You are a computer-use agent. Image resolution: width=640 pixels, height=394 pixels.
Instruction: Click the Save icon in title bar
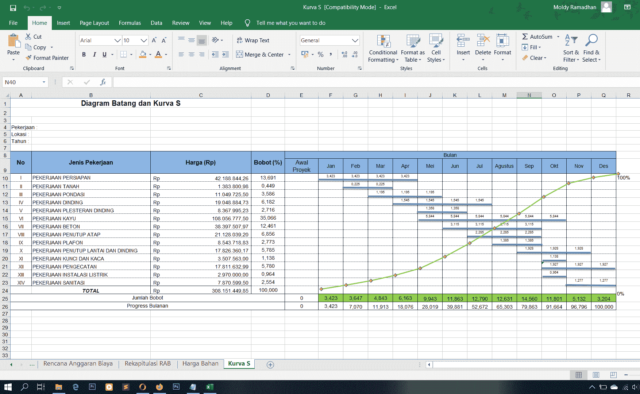[x=13, y=7]
